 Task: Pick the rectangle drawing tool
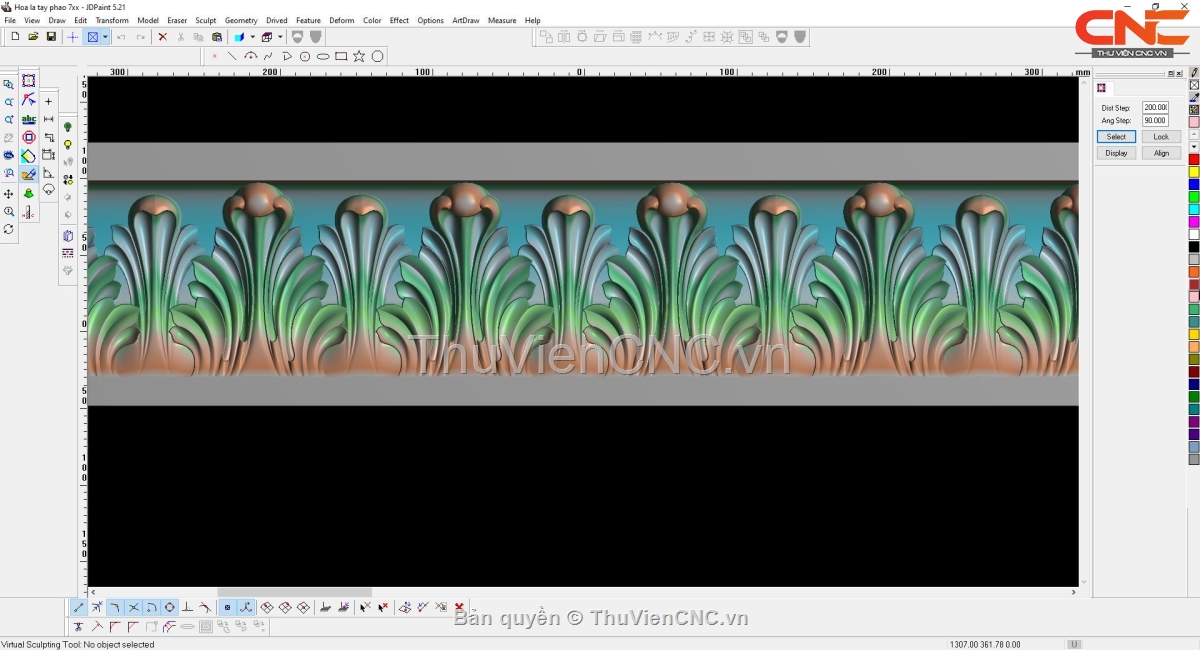[341, 57]
